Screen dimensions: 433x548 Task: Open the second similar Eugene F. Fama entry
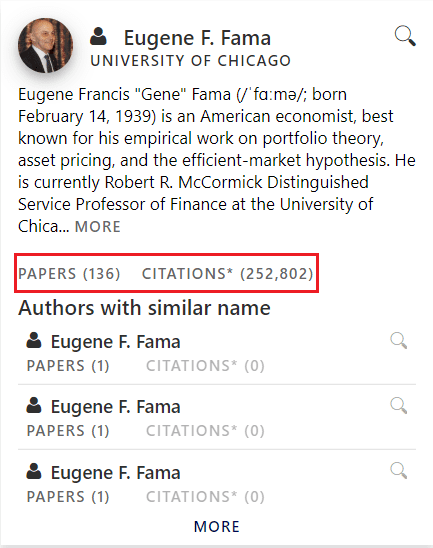tap(116, 406)
